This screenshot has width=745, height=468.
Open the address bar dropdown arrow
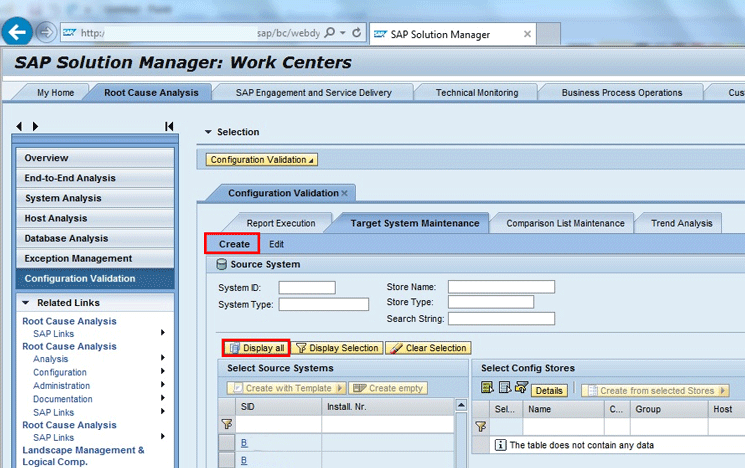[x=343, y=32]
